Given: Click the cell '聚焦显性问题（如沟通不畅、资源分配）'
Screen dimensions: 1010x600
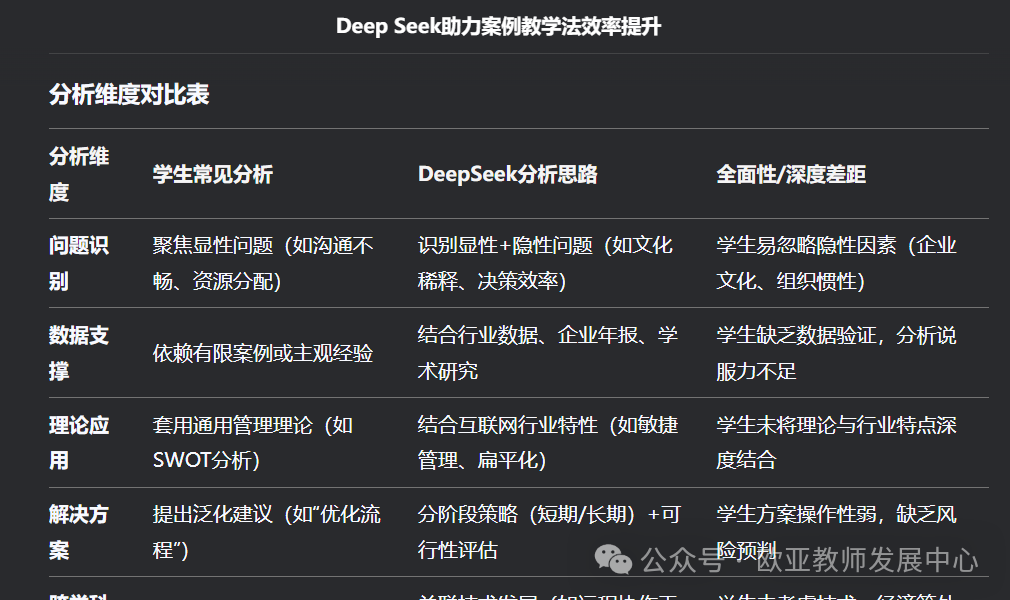Looking at the screenshot, I should click(263, 263).
